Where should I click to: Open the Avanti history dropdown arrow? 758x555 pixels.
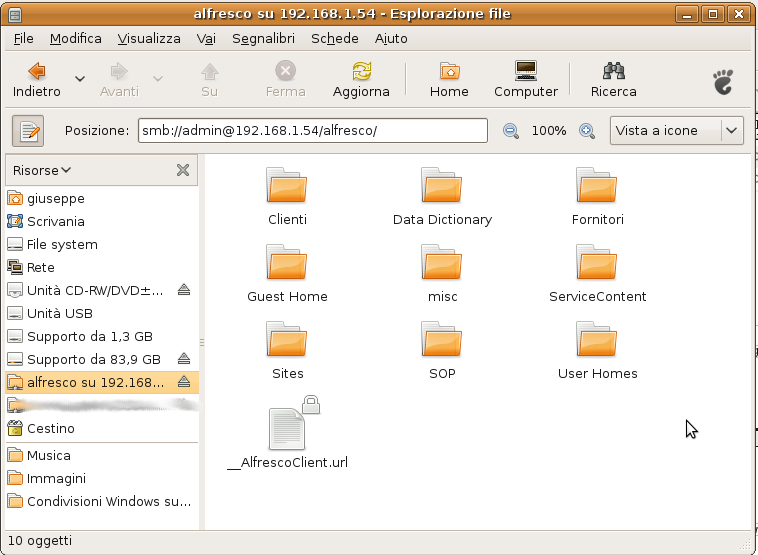(x=158, y=78)
